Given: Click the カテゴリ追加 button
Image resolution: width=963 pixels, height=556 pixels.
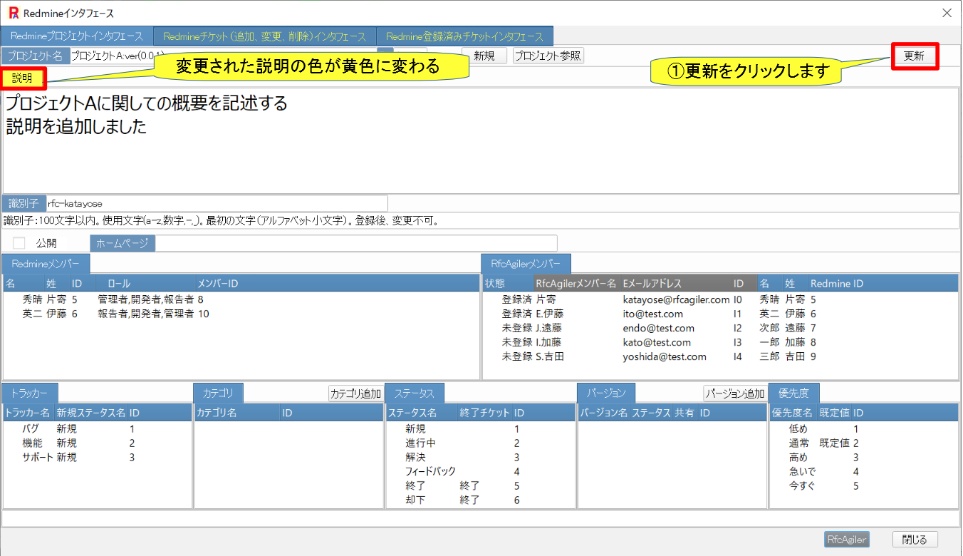Looking at the screenshot, I should point(356,394).
